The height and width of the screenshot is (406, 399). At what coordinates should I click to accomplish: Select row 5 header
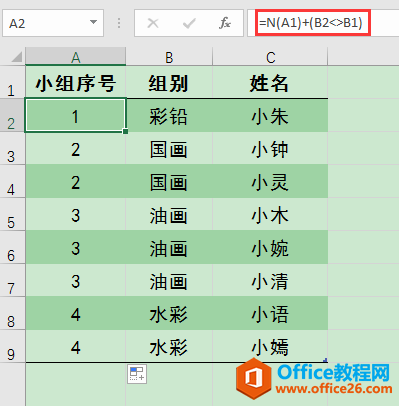12,214
